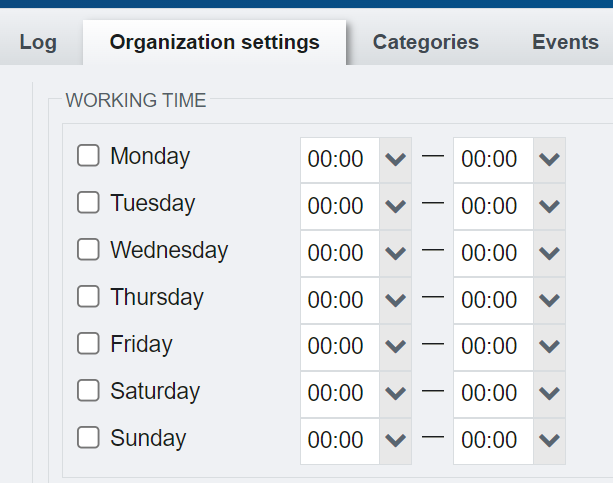Open the Categories tab
This screenshot has height=483, width=613.
(425, 42)
